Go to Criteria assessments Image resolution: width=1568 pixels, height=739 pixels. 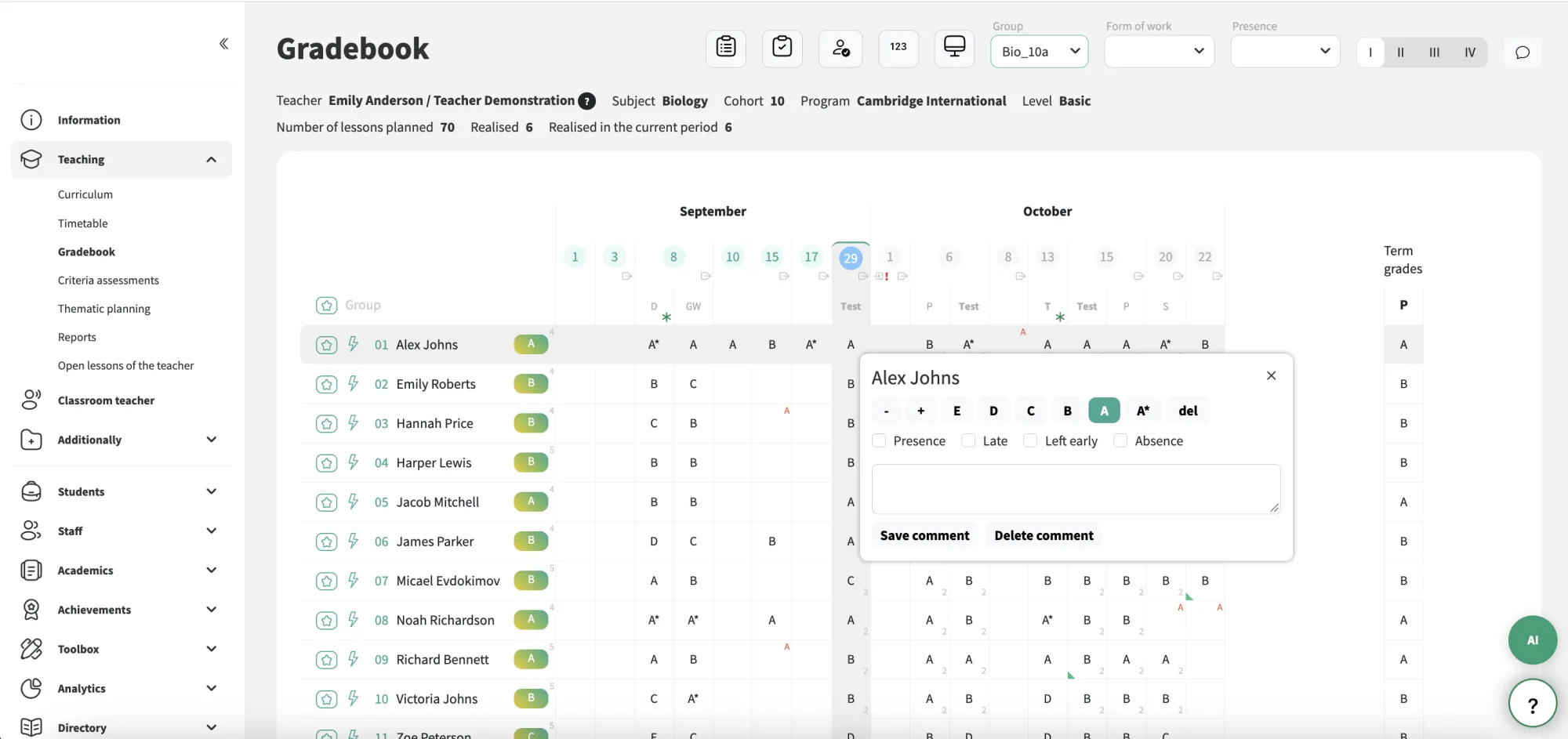click(x=108, y=281)
